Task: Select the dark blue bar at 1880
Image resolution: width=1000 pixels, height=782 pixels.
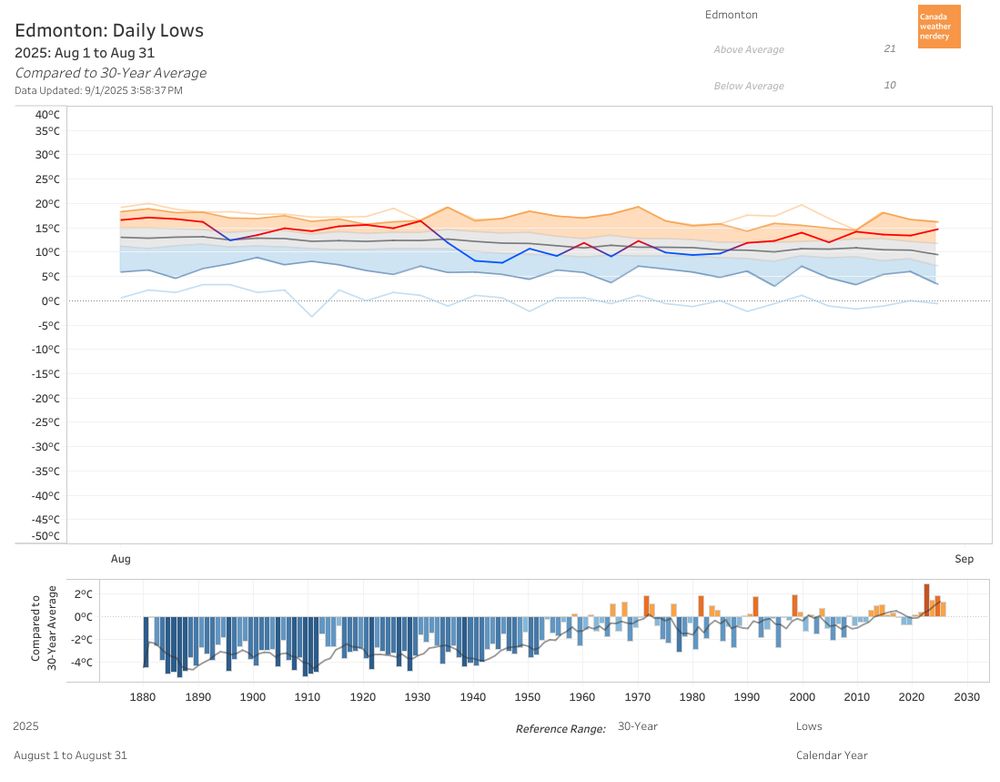Action: point(145,642)
